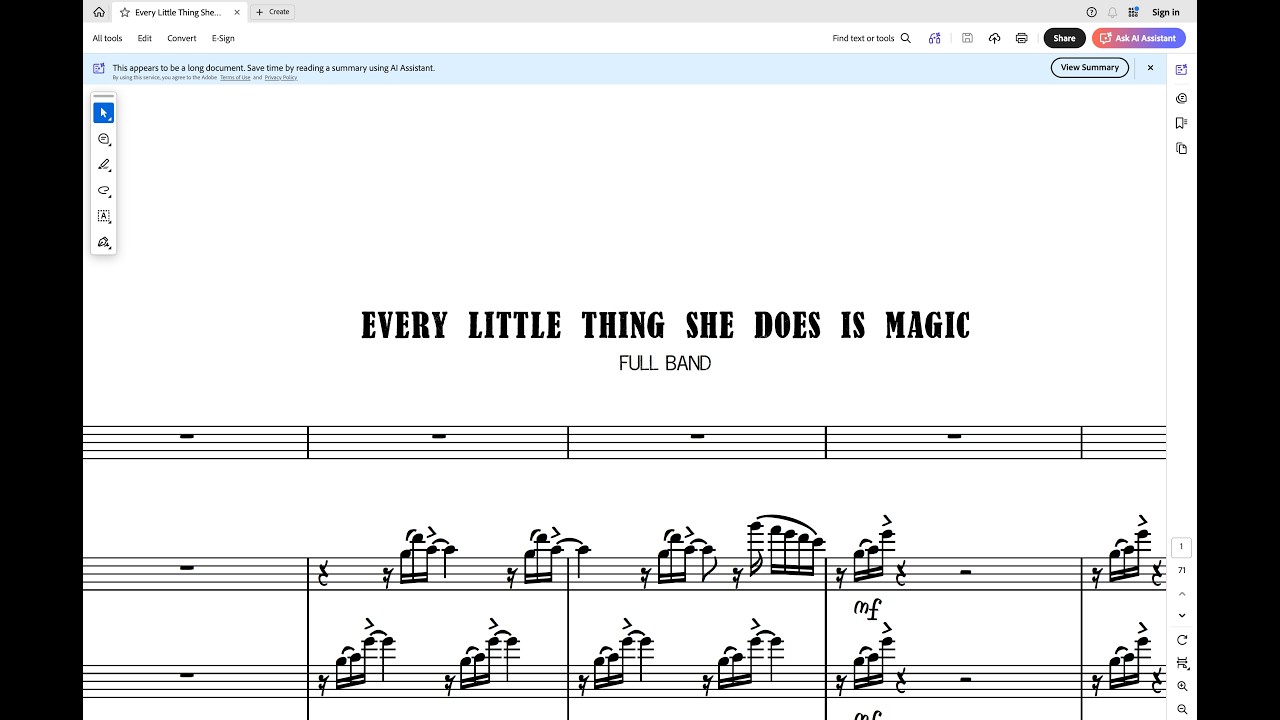Screen dimensions: 1280x720
Task: Click the upload to cloud icon
Action: tap(994, 38)
